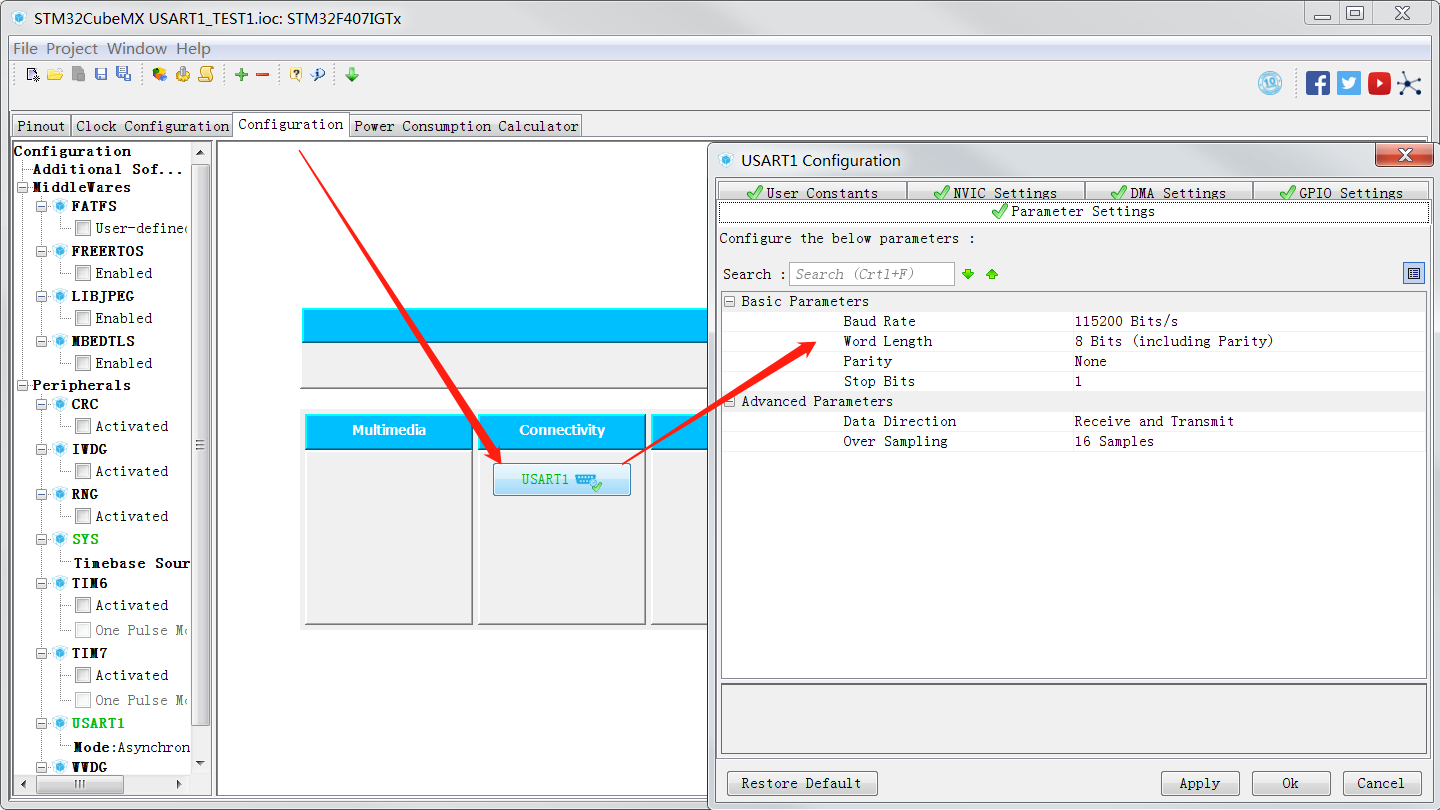This screenshot has width=1440, height=810.
Task: Activate the TIM7 checkbox
Action: point(83,675)
